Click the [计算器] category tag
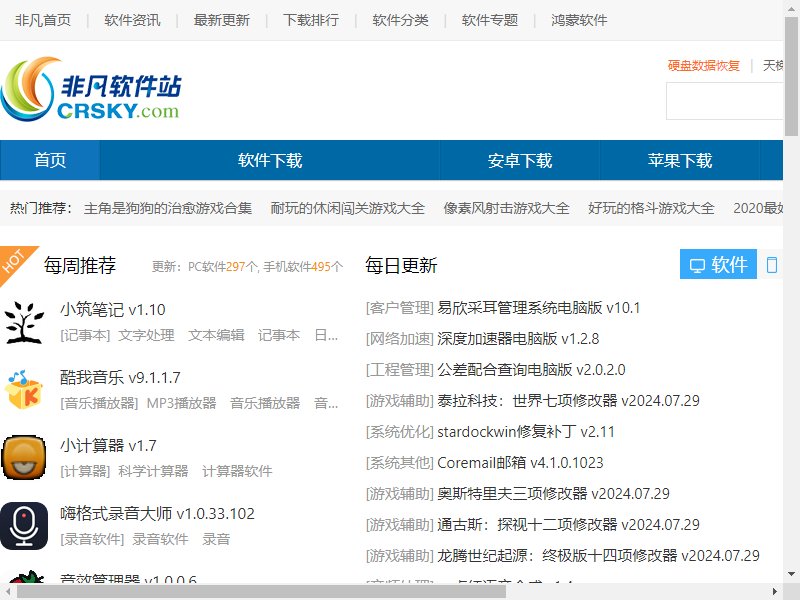This screenshot has width=800, height=600. (x=85, y=471)
